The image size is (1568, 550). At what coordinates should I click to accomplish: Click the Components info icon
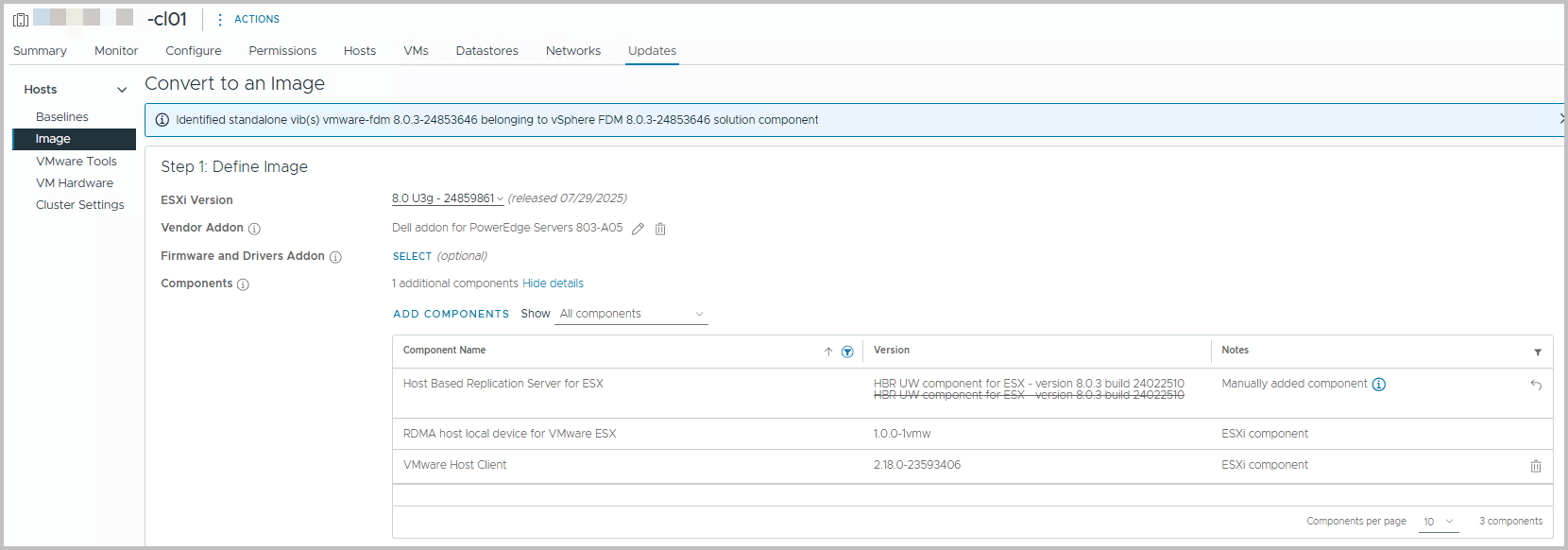[243, 284]
